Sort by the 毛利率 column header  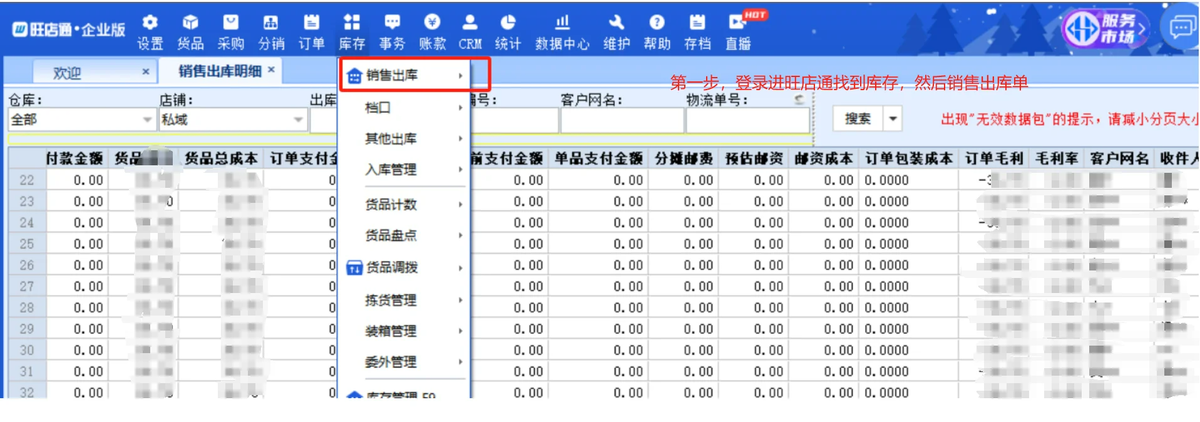pos(1056,158)
